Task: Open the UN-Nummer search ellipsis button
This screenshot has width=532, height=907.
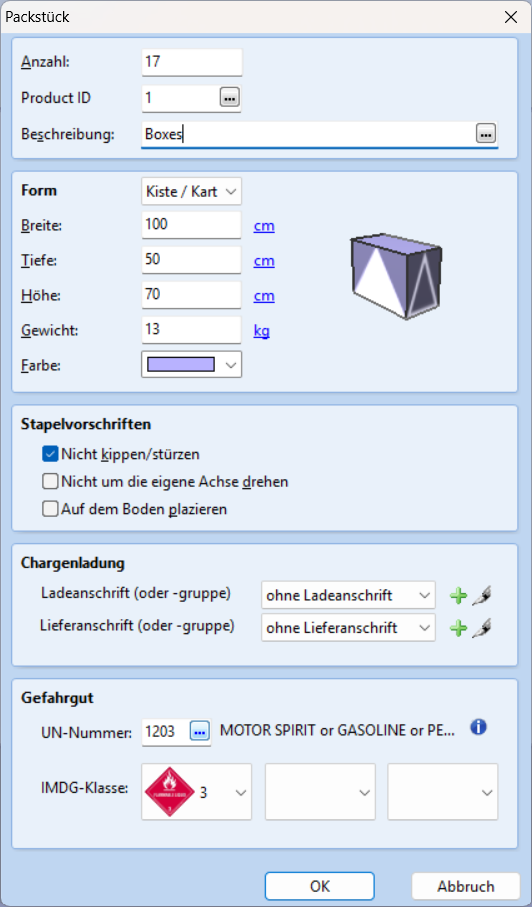Action: [x=200, y=732]
